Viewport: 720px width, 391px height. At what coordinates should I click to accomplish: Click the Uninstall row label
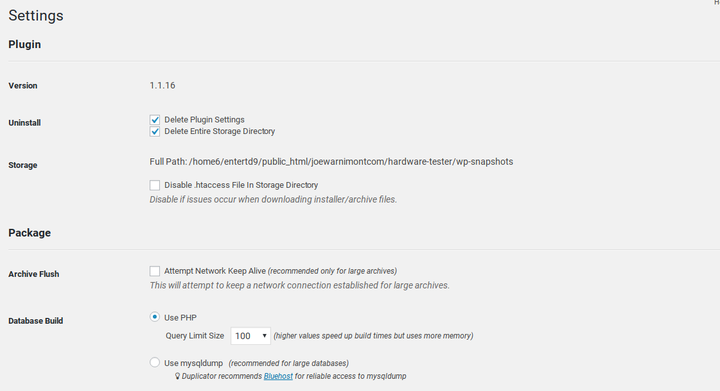[x=24, y=123]
